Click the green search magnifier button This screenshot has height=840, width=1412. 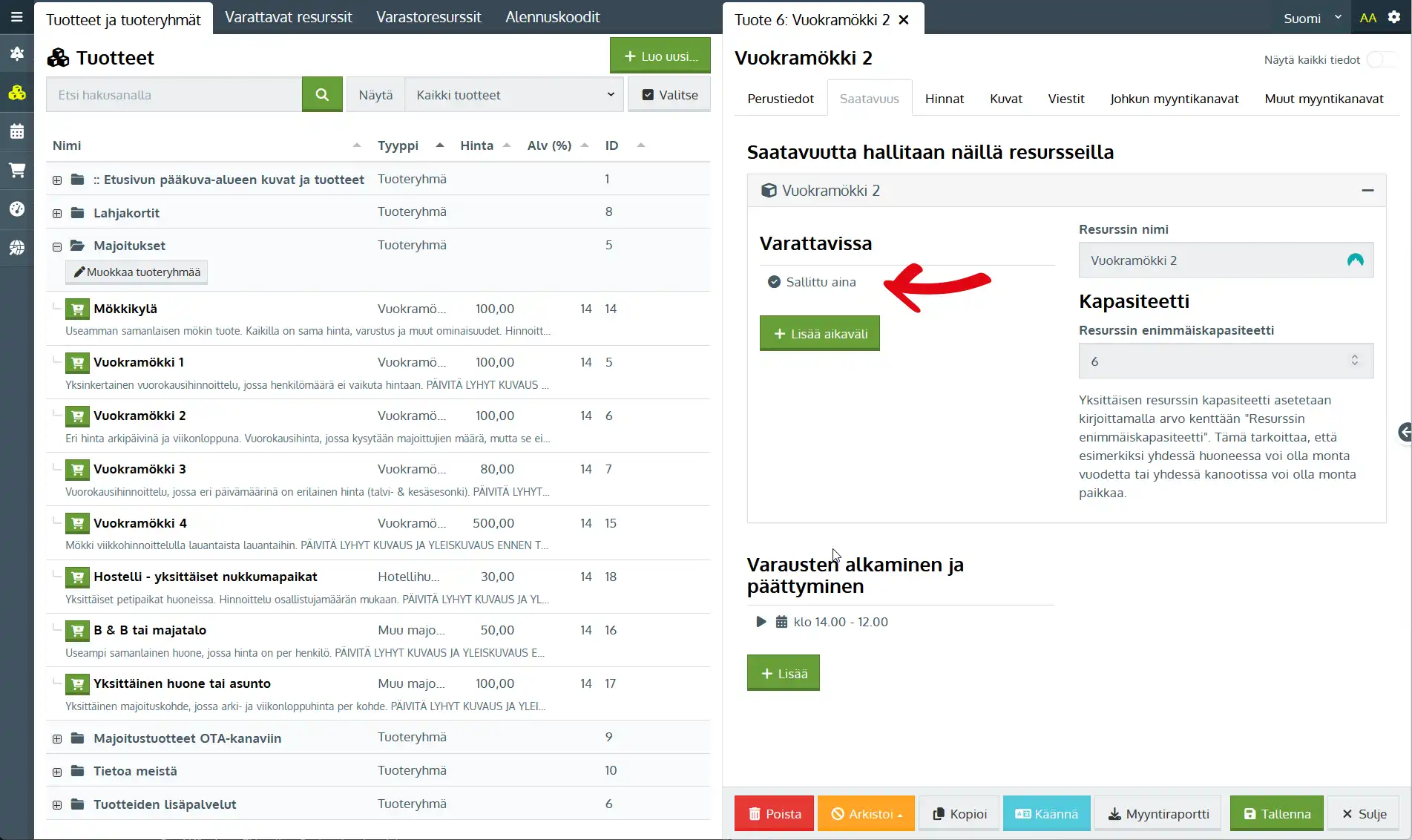point(322,95)
